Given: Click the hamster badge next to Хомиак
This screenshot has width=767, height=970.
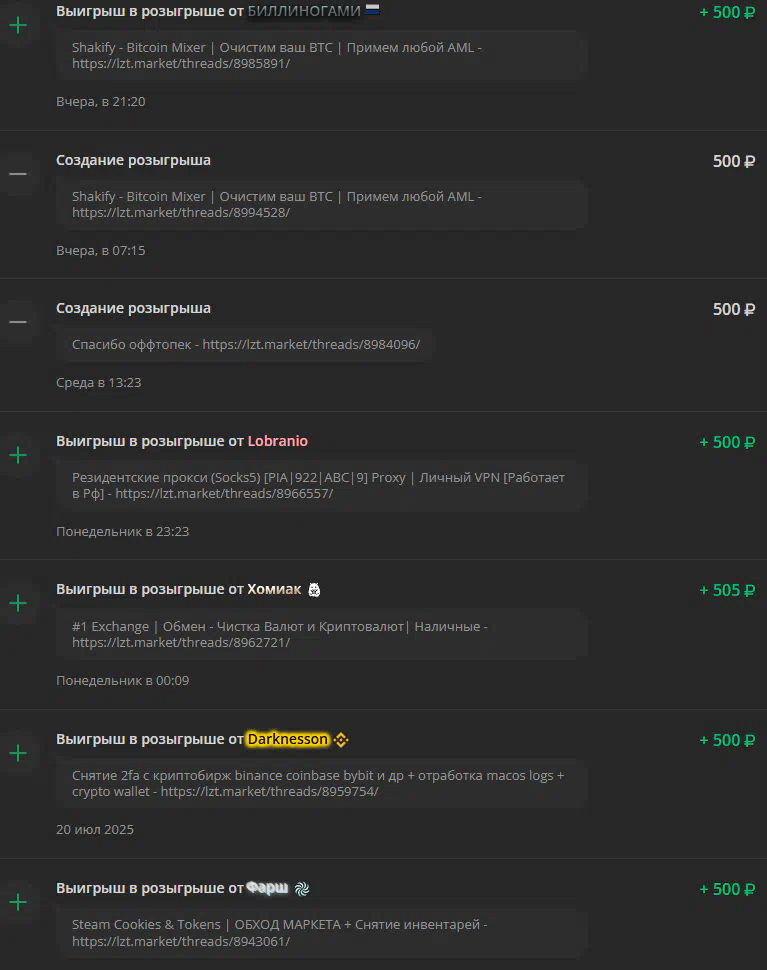Looking at the screenshot, I should [314, 590].
